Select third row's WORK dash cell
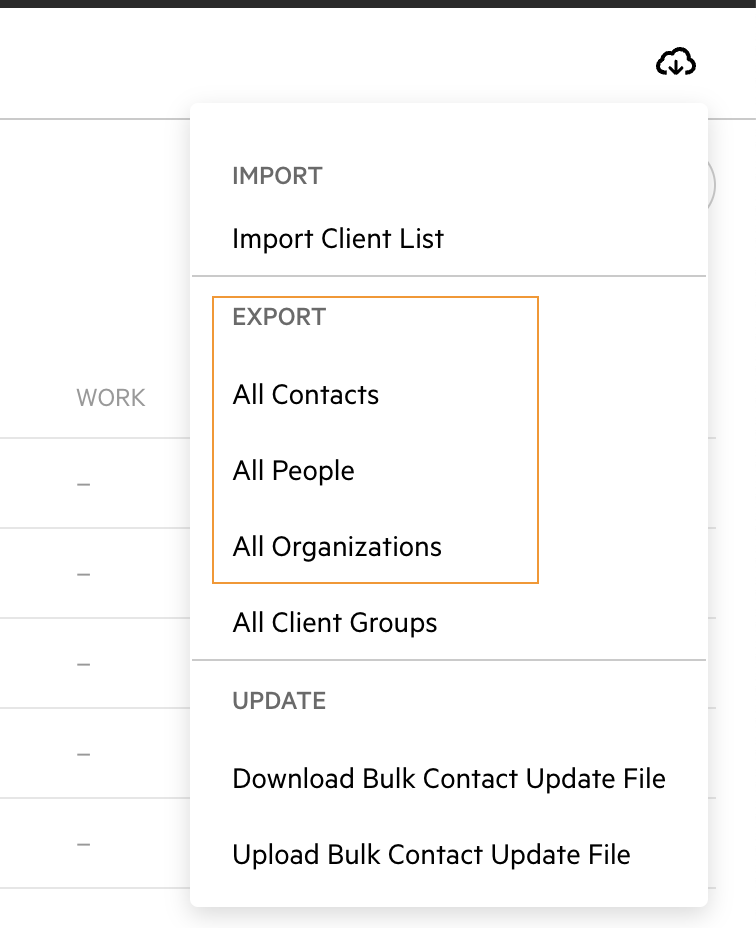The width and height of the screenshot is (756, 928). 83,664
